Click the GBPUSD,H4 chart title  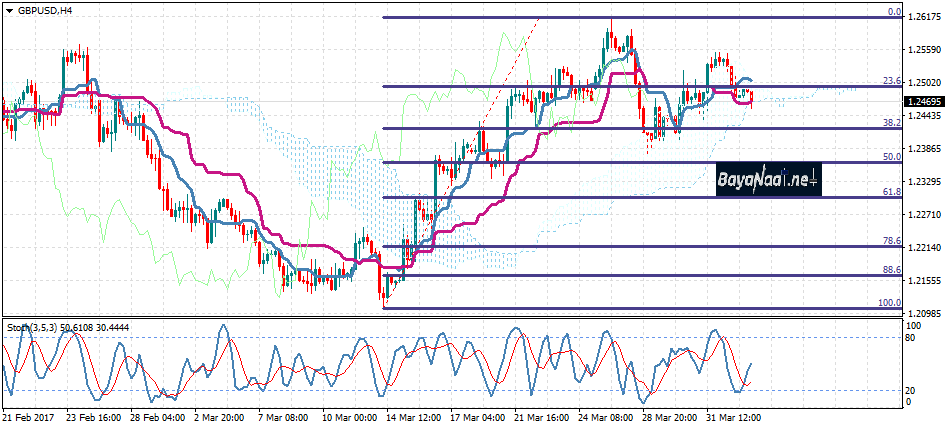point(46,9)
